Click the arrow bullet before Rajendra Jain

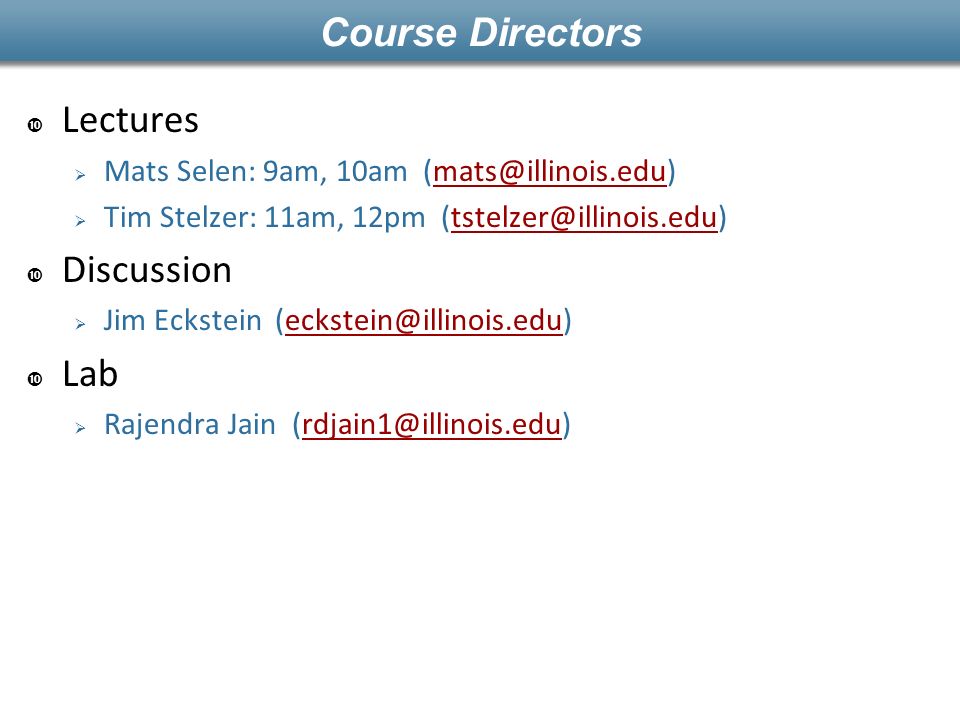80,428
